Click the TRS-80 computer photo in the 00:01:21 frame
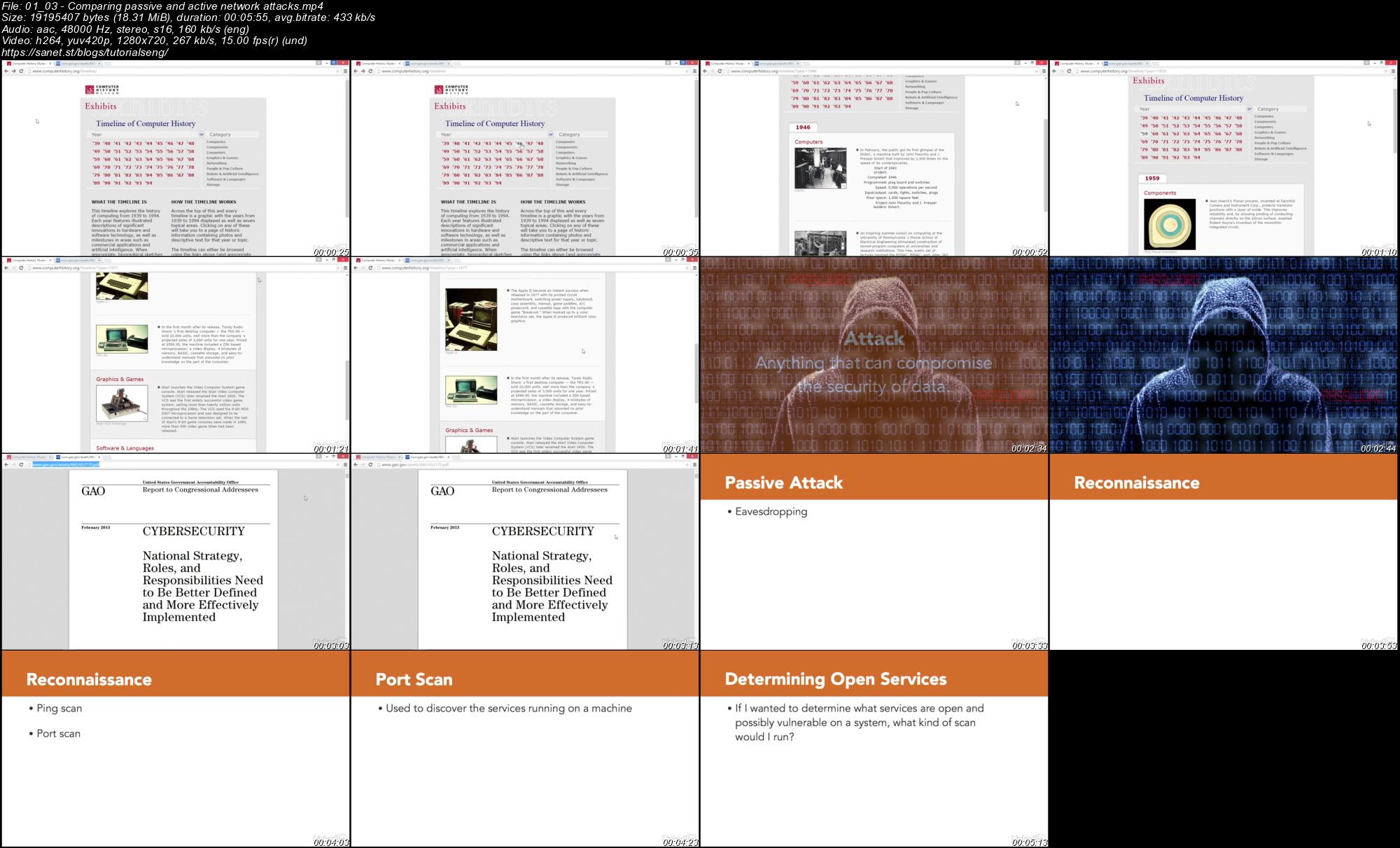This screenshot has height=848, width=1400. click(122, 338)
